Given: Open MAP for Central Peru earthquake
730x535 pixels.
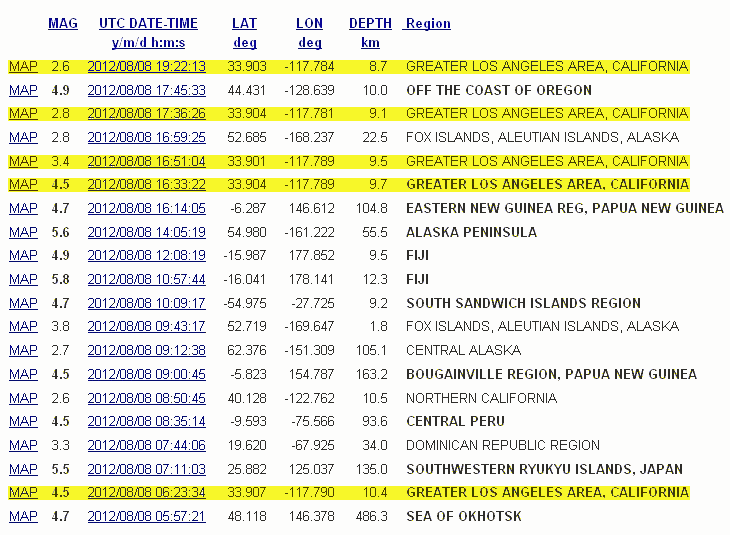Looking at the screenshot, I should click(x=23, y=421).
